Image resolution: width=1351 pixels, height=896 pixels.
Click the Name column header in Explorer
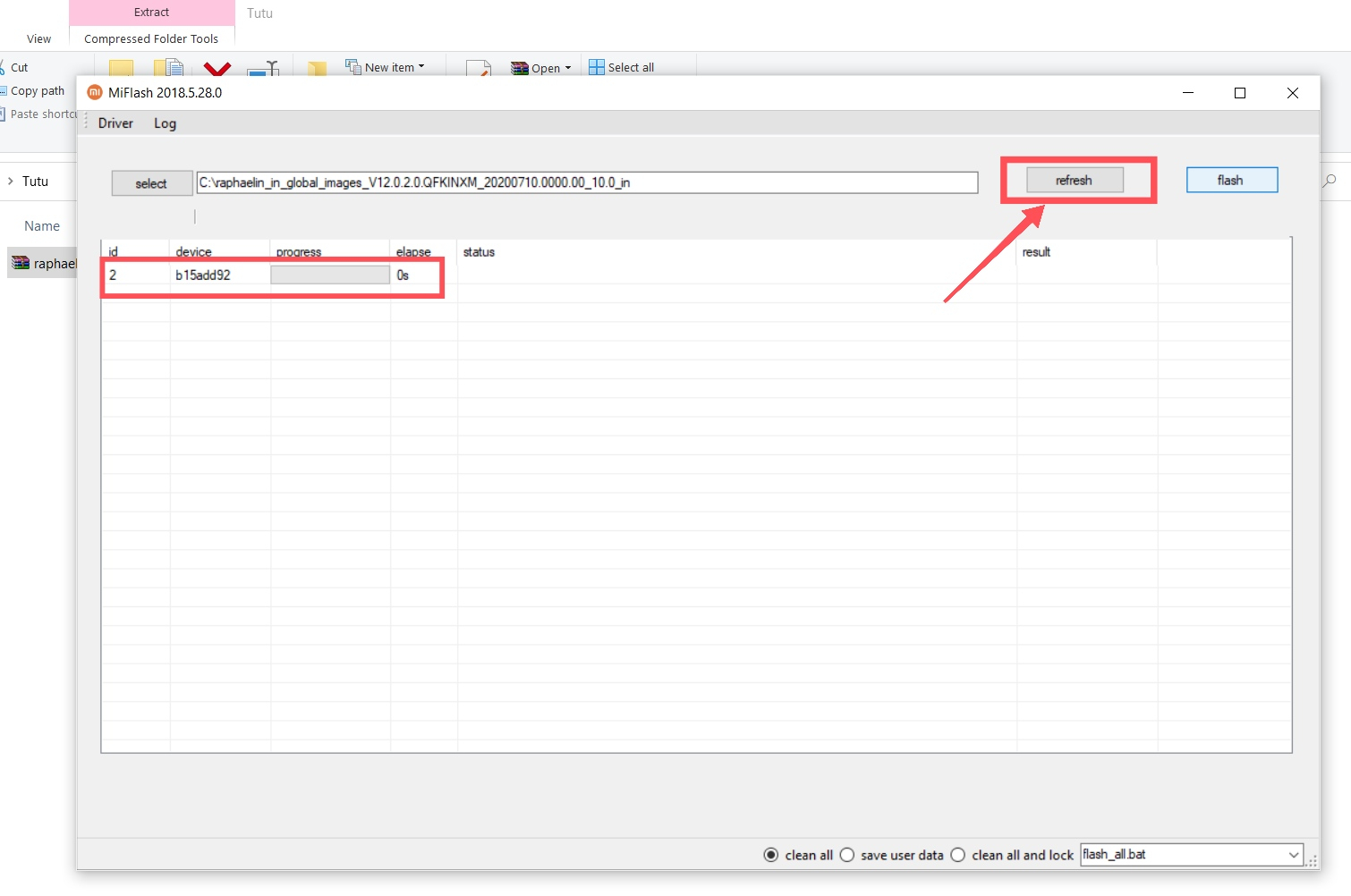(x=42, y=226)
